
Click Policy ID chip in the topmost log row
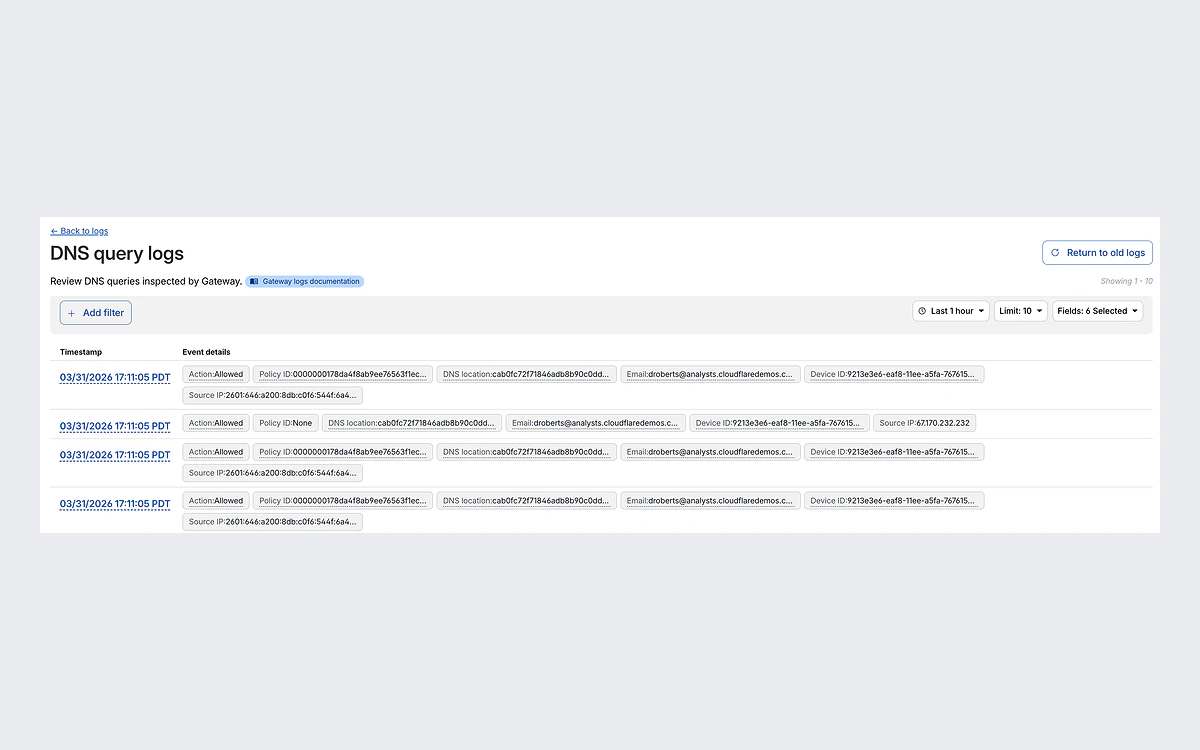coord(343,374)
